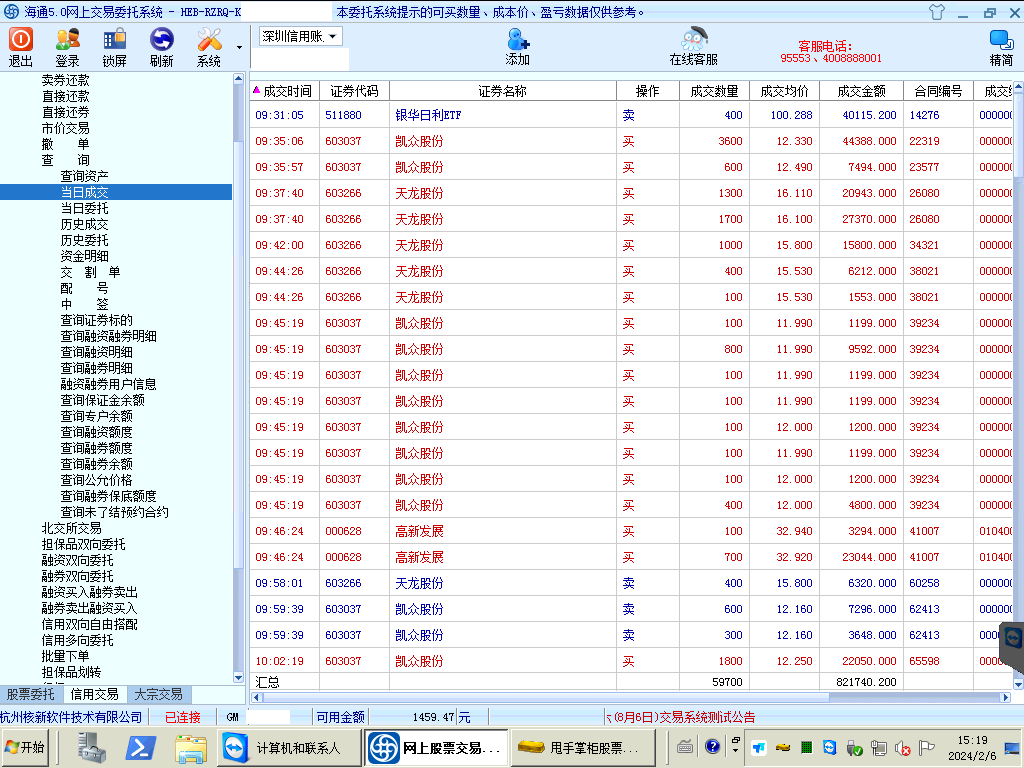1024x768 pixels.
Task: Open the 深圳信用账 account dropdown
Action: tap(301, 36)
